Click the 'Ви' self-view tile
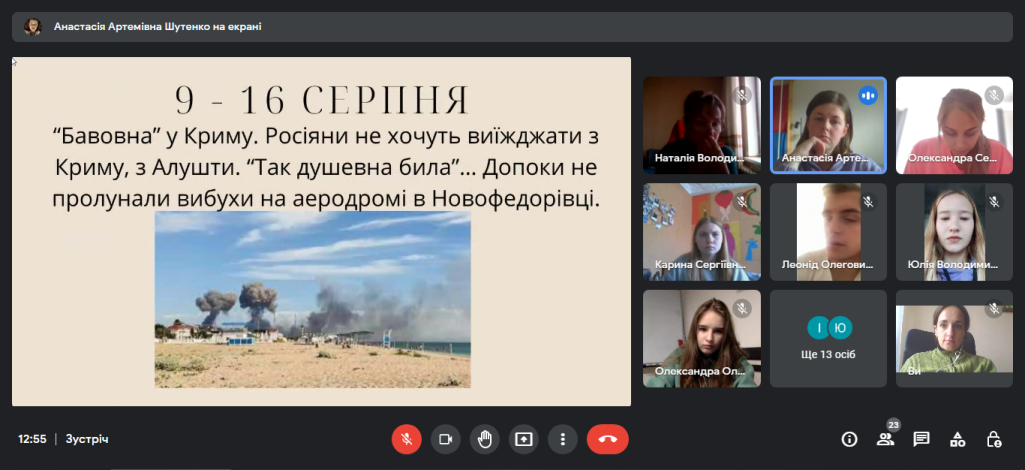 click(x=954, y=339)
